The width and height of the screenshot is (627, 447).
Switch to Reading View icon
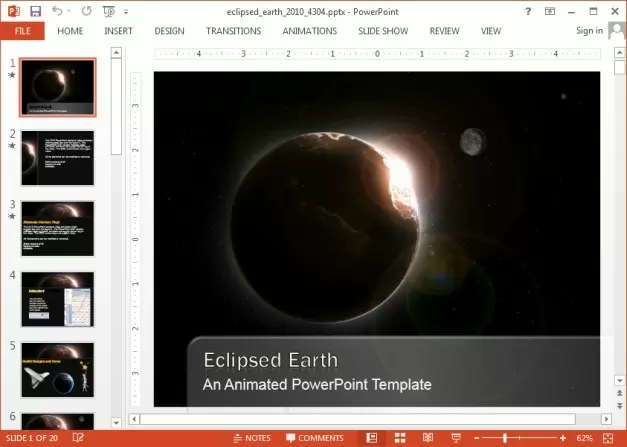428,438
